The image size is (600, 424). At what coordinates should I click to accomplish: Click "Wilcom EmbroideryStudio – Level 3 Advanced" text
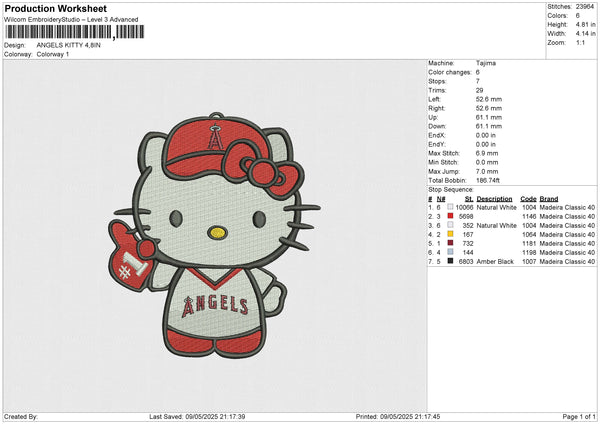(71, 20)
